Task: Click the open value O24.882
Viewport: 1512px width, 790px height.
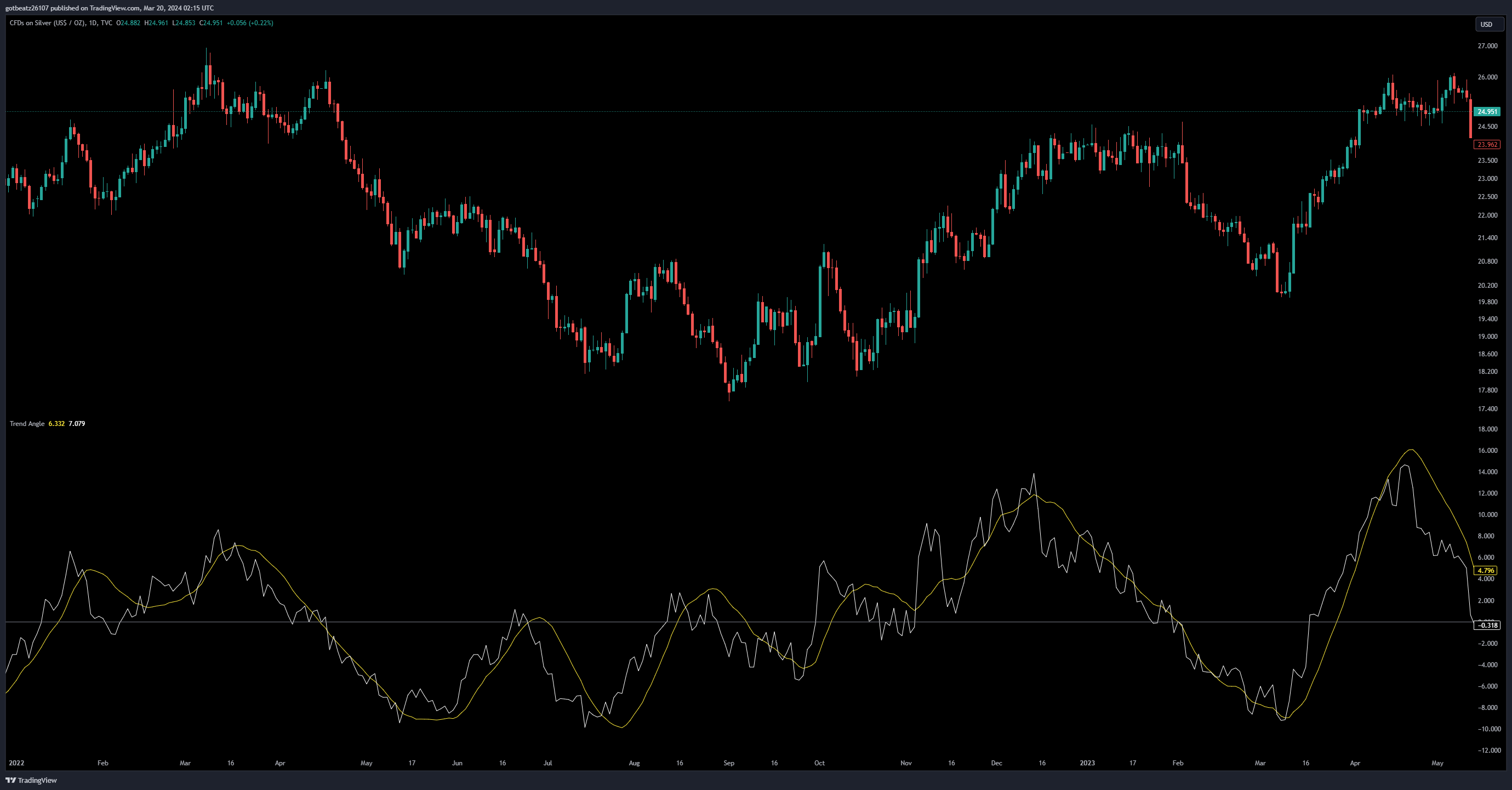Action: 128,23
